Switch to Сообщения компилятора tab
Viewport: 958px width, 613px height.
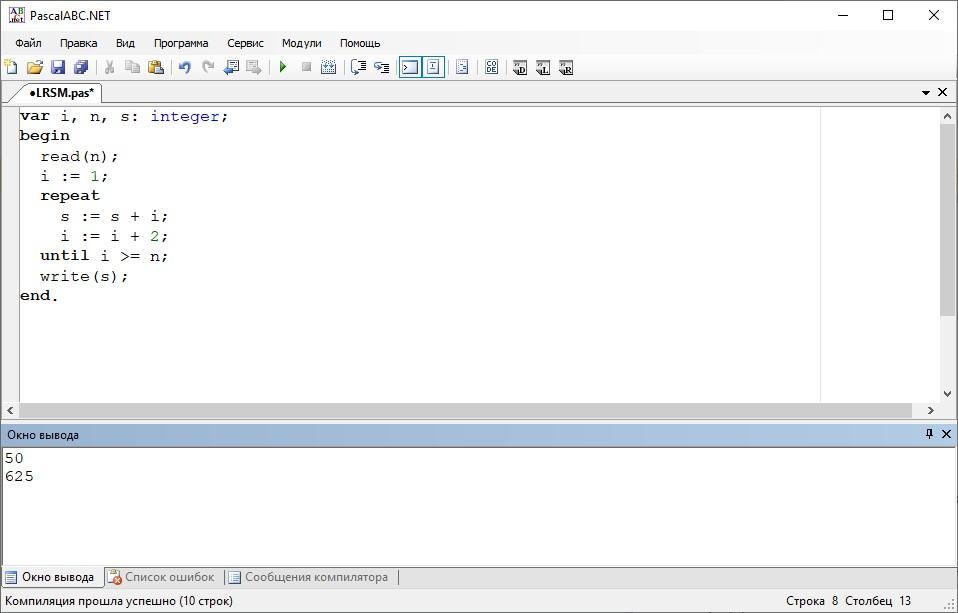(309, 577)
